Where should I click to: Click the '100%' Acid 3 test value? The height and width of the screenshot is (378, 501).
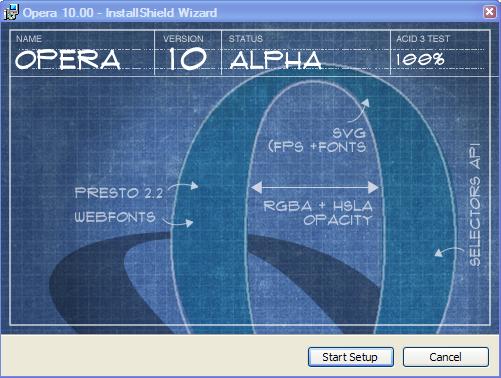[x=420, y=59]
